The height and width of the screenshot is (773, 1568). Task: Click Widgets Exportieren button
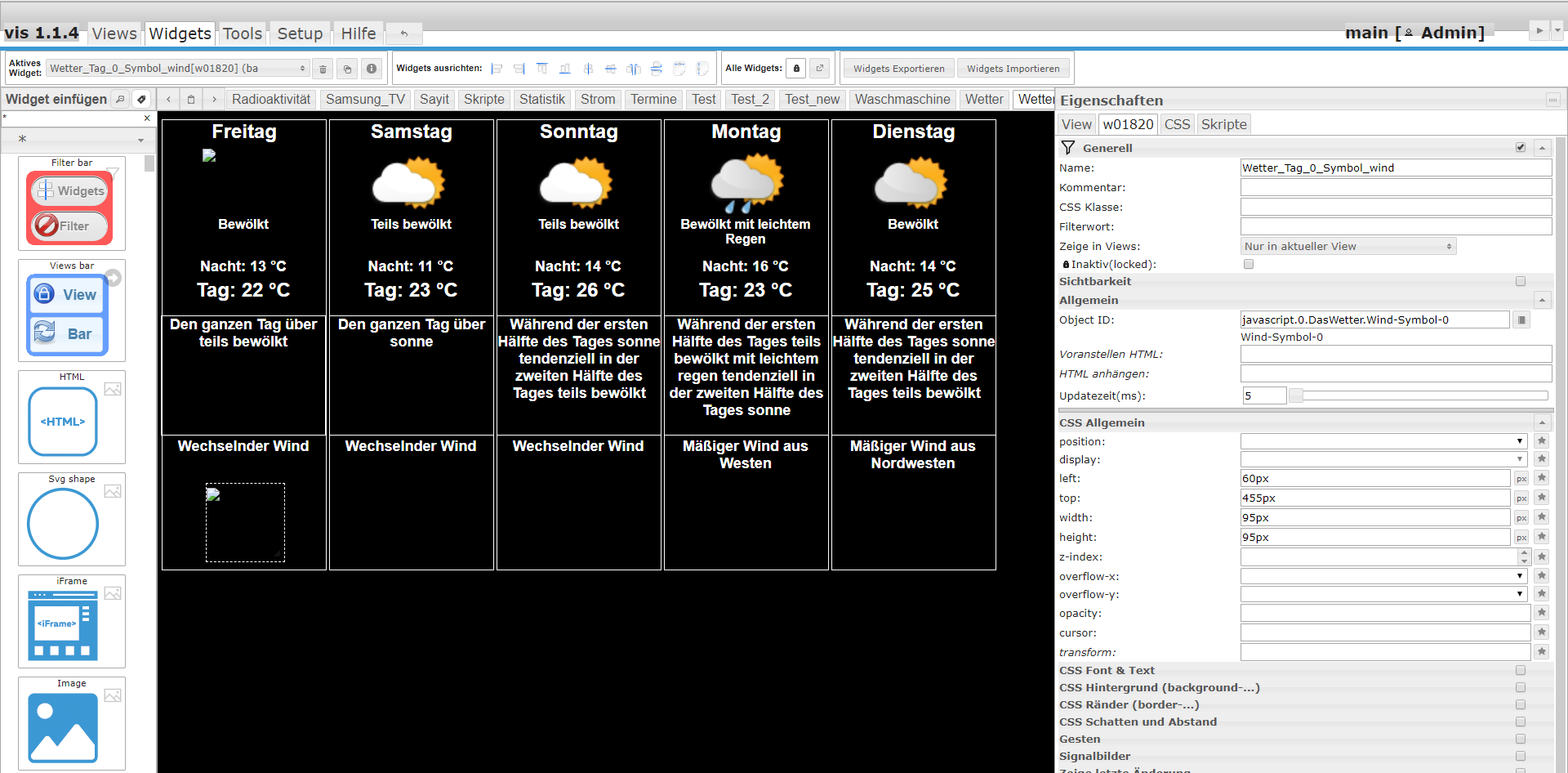coord(898,69)
